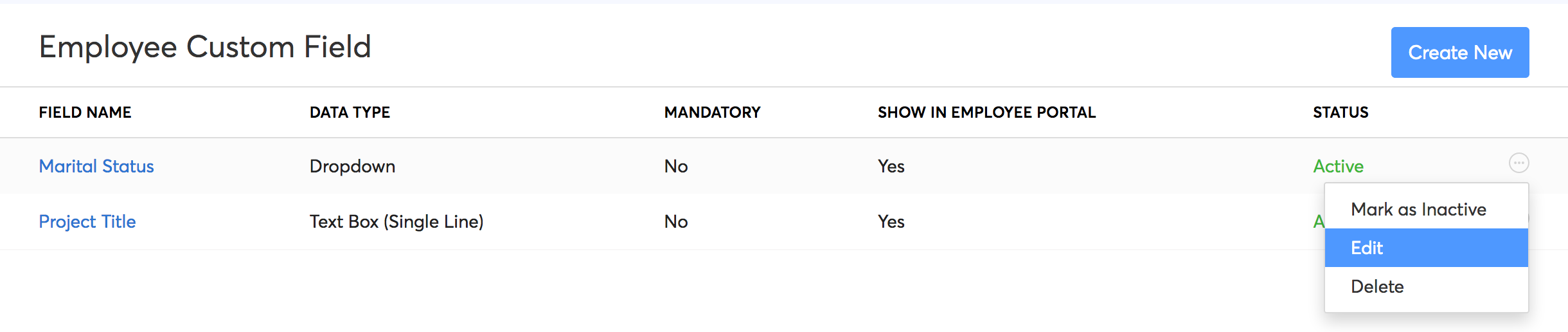
Task: Click the Mandatory No value for Project Title
Action: 676,222
